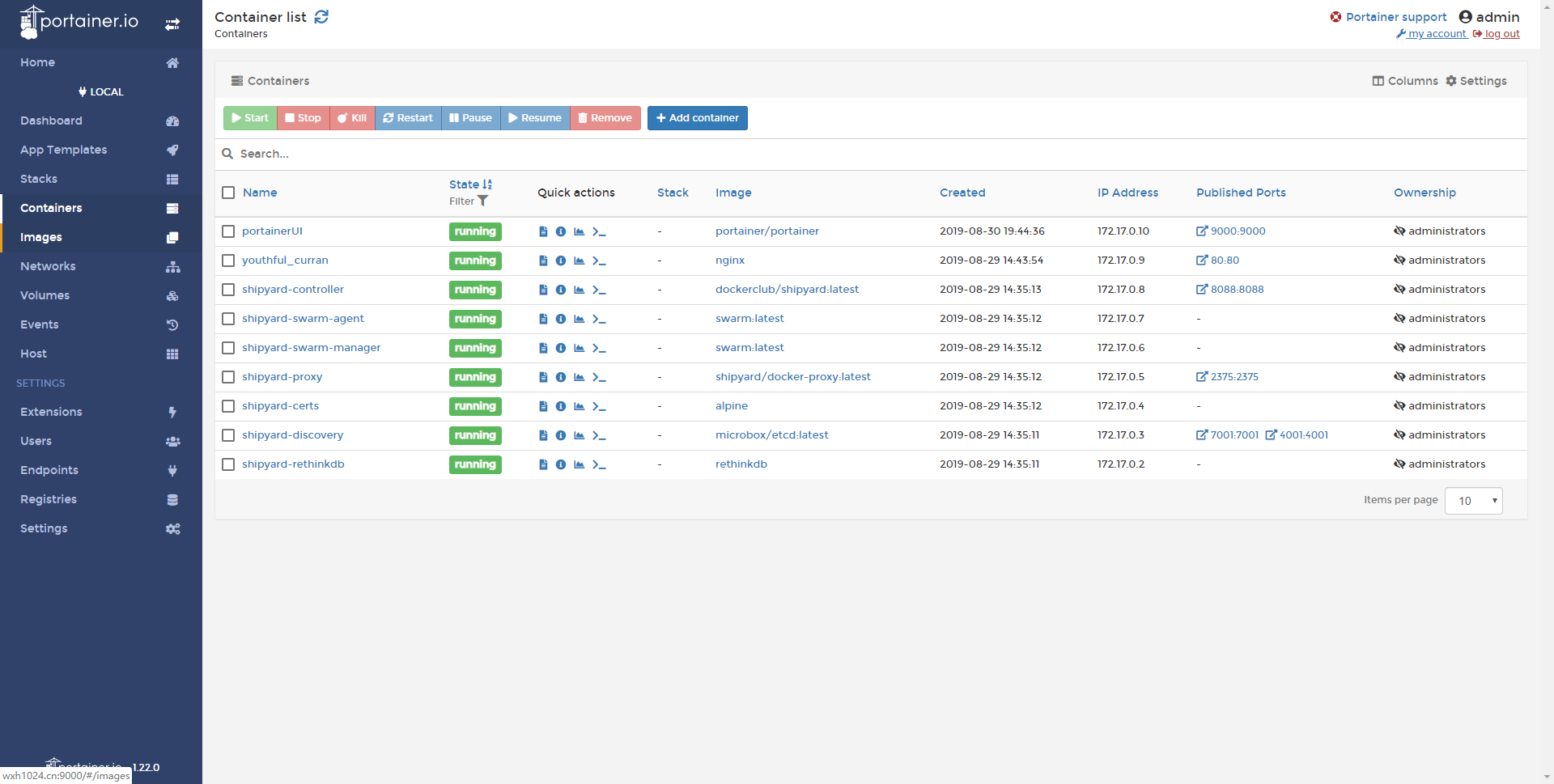Click the log out link
Image resolution: width=1554 pixels, height=784 pixels.
click(x=1497, y=34)
